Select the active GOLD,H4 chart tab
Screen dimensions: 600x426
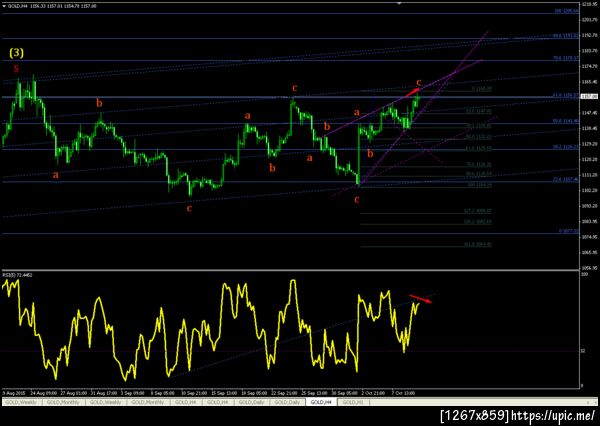point(321,402)
